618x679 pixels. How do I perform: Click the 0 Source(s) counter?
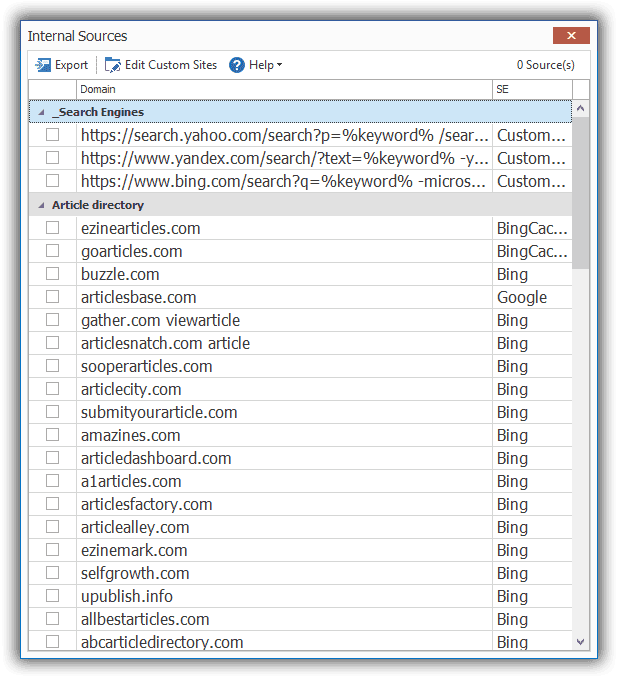click(x=546, y=65)
